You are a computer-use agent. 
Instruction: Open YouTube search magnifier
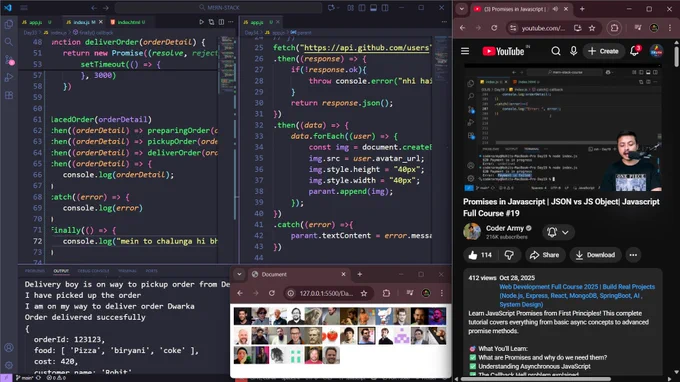click(x=556, y=51)
